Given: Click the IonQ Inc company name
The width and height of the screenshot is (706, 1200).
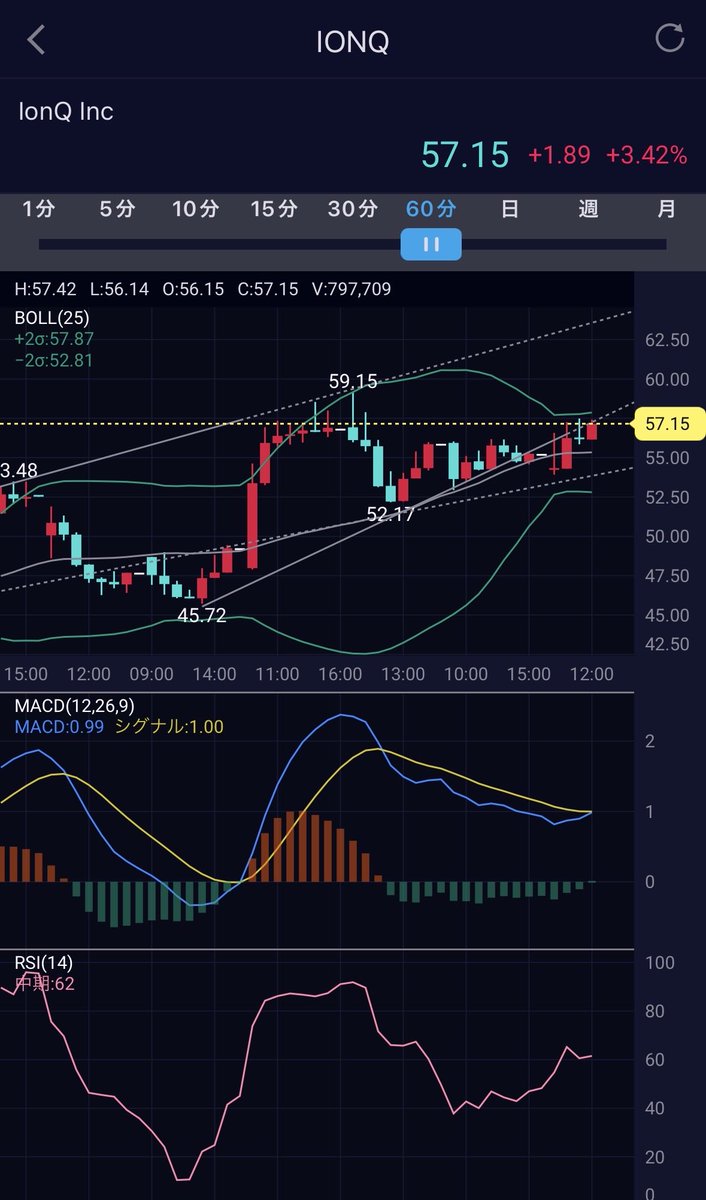Looking at the screenshot, I should (x=66, y=112).
